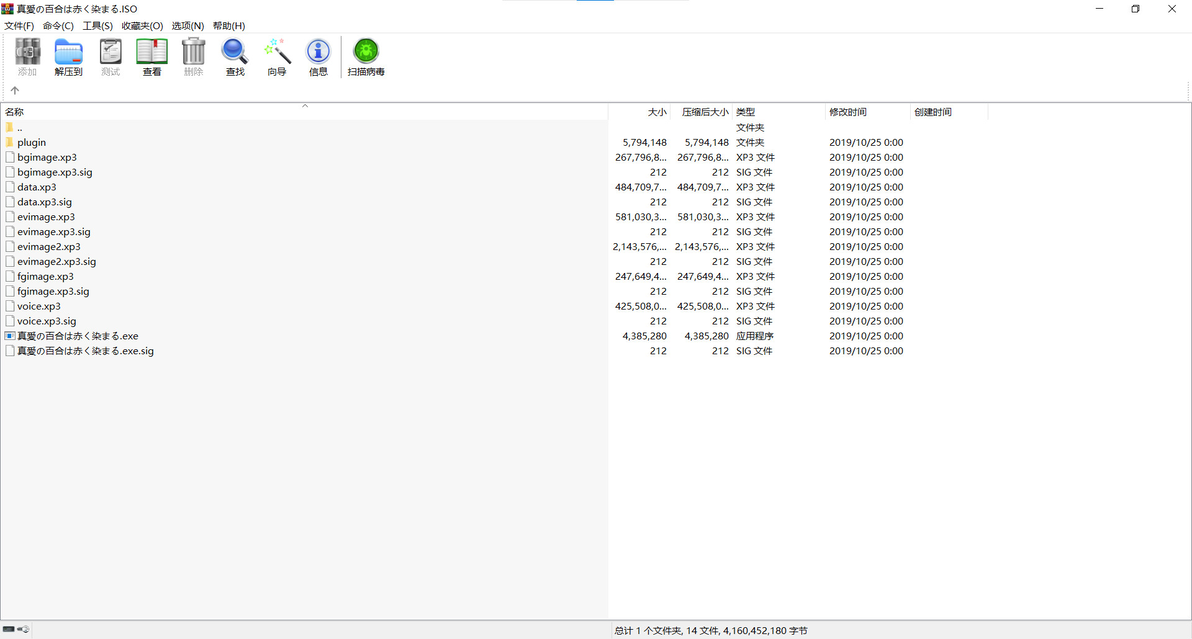Sort by 创建时间 column header
The width and height of the screenshot is (1192, 639).
[x=949, y=112]
